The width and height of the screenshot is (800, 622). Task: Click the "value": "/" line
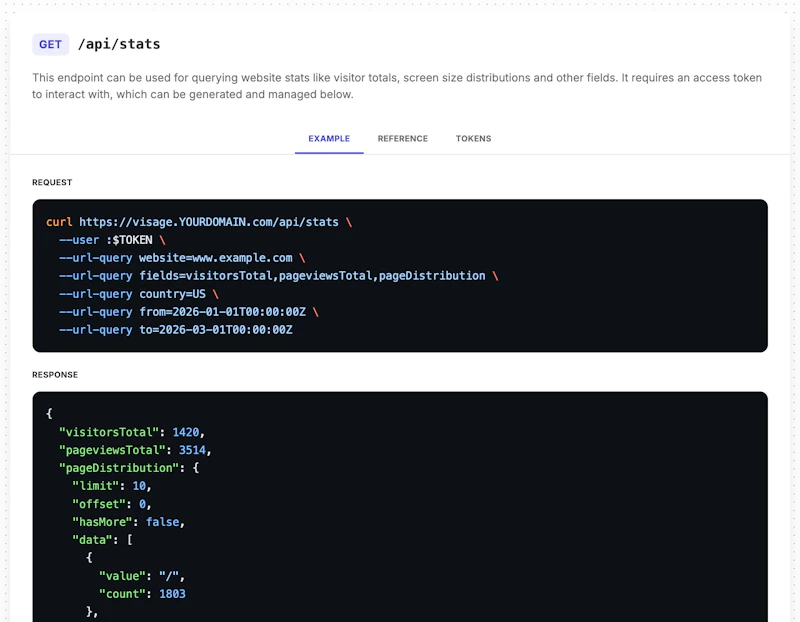click(142, 576)
